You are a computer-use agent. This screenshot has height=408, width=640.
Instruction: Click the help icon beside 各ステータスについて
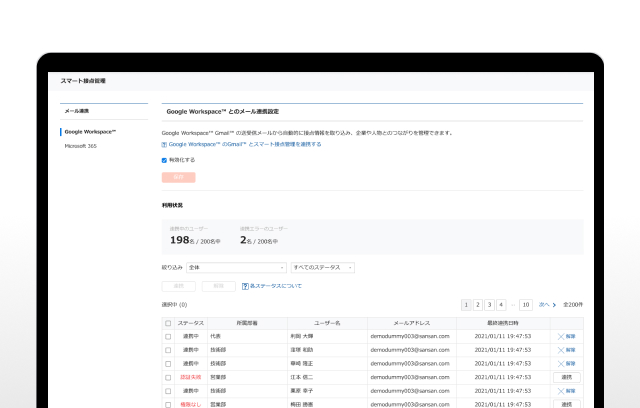point(245,286)
